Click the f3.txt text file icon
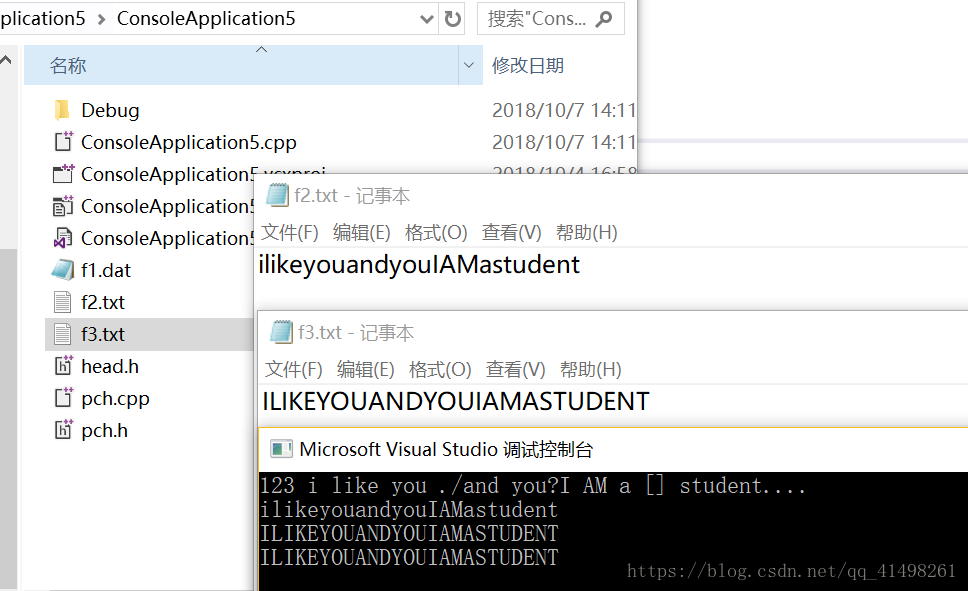968x591 pixels. click(63, 334)
